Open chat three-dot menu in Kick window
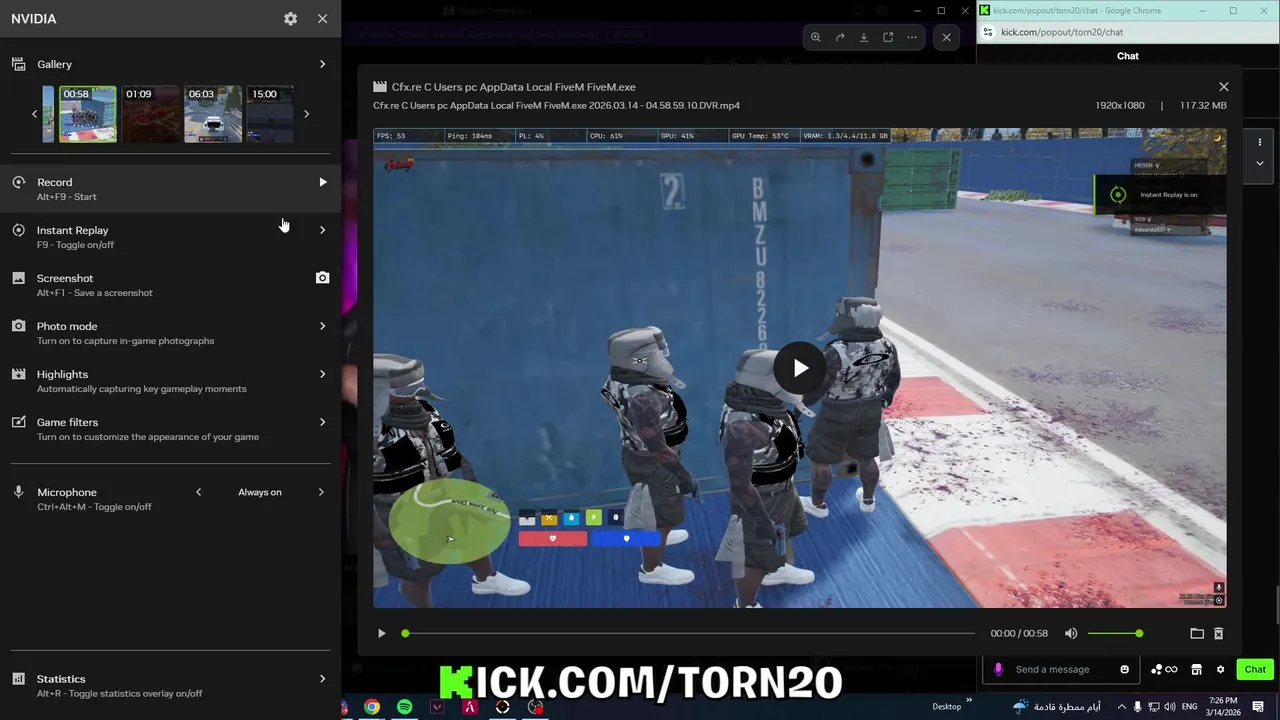Screen dimensions: 1280x720 [x=1260, y=143]
